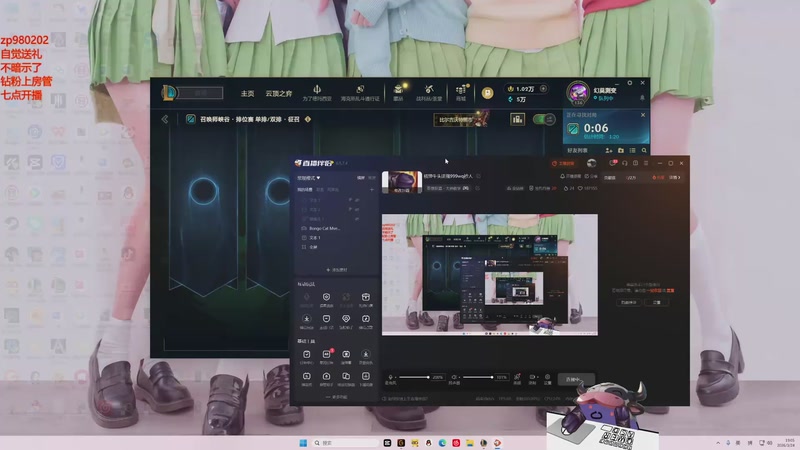The width and height of the screenshot is (800, 450).
Task: Select 竖屏 orientation in streaming app
Action: pyautogui.click(x=371, y=178)
